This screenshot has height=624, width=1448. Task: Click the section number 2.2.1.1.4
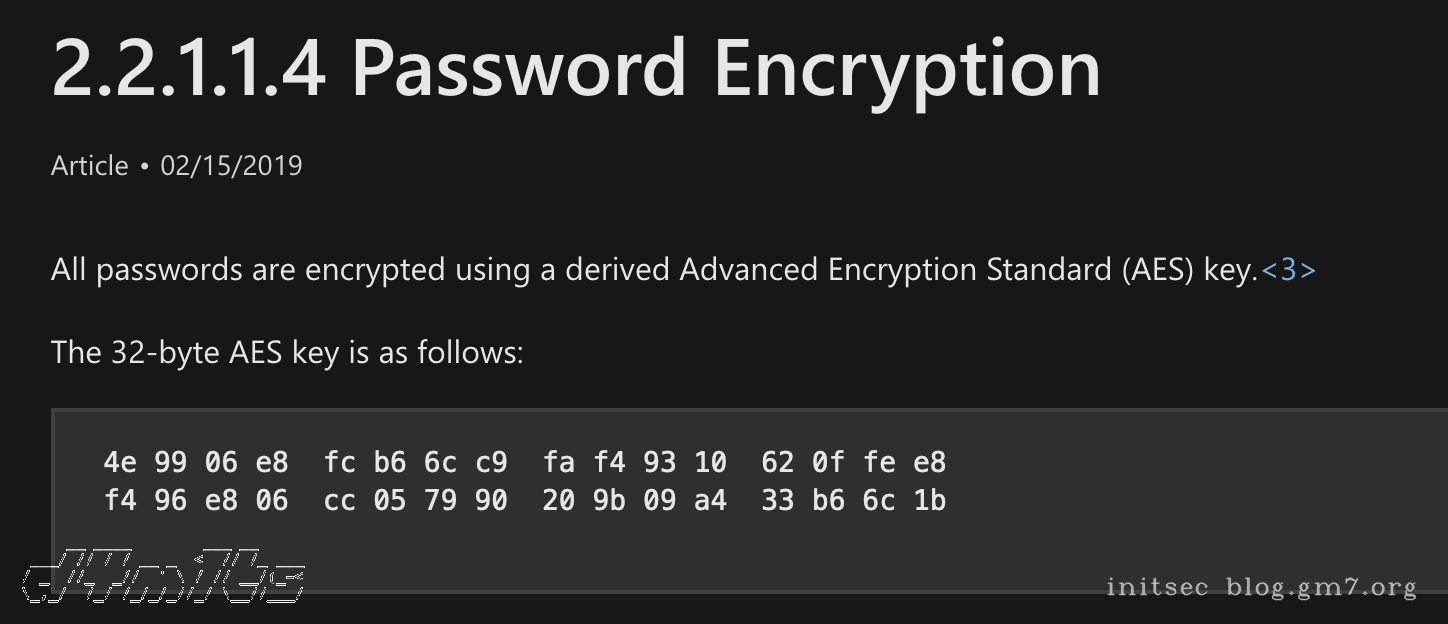click(x=189, y=69)
